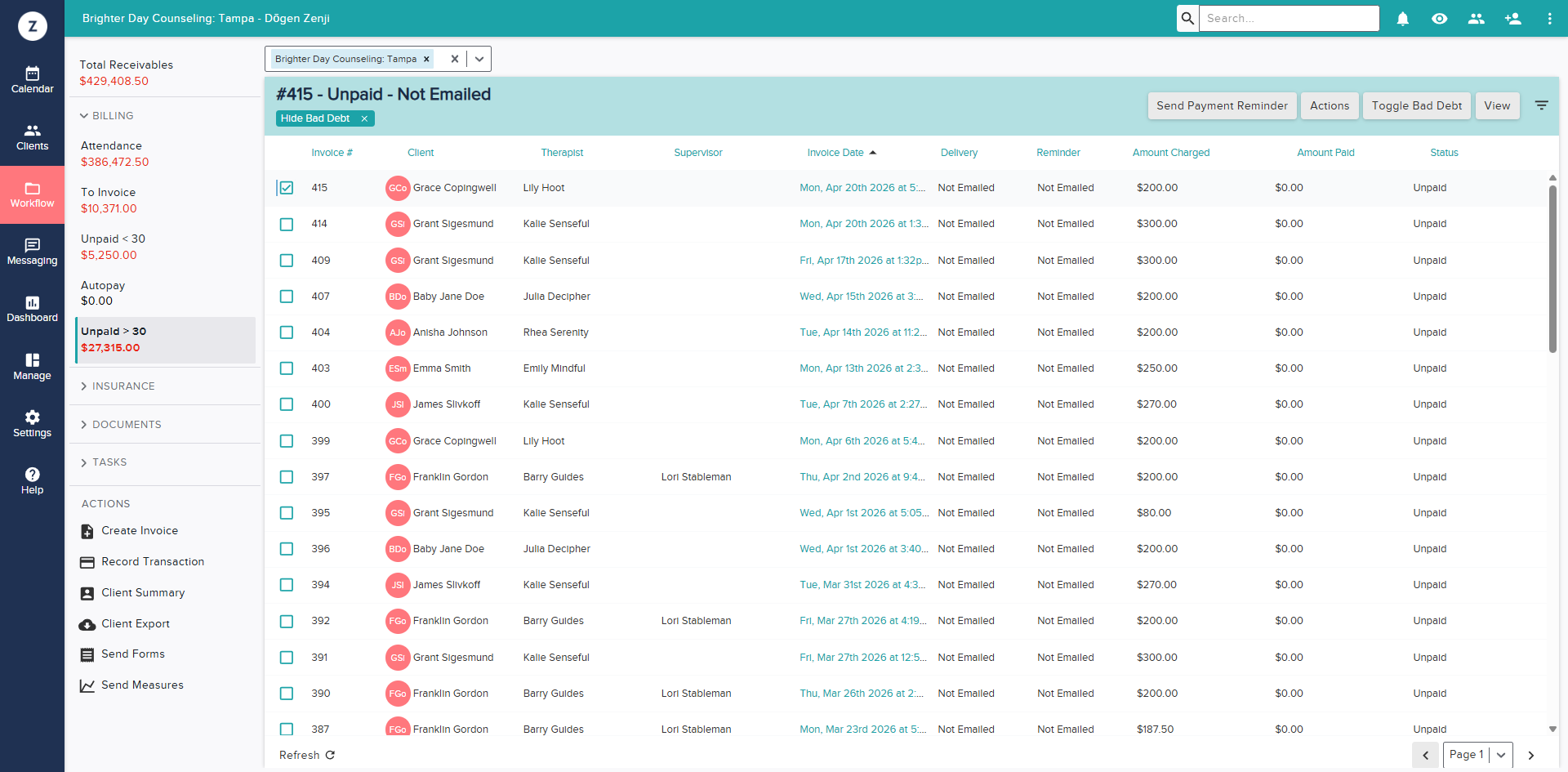This screenshot has height=772, width=1568.
Task: Open the Calendar sidebar icon
Action: tap(32, 80)
